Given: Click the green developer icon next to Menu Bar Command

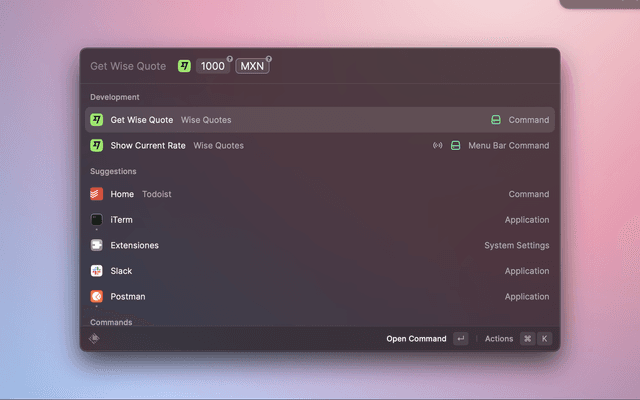Looking at the screenshot, I should [455, 146].
